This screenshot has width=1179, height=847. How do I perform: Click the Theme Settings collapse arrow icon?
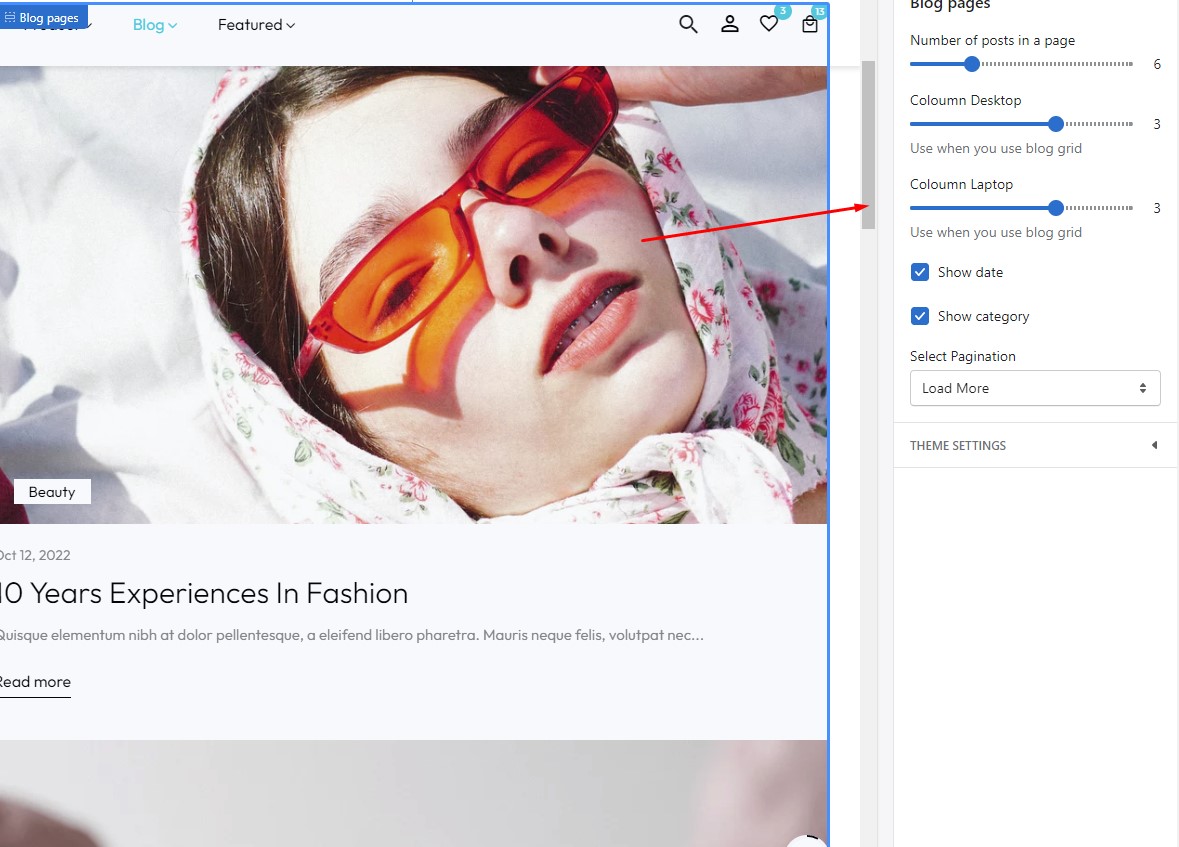point(1154,445)
